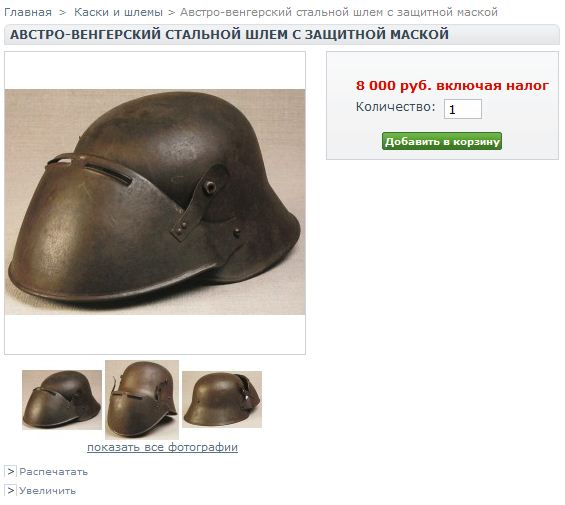565x505 pixels.
Task: Click the current product breadcrumb text
Action: pos(339,12)
